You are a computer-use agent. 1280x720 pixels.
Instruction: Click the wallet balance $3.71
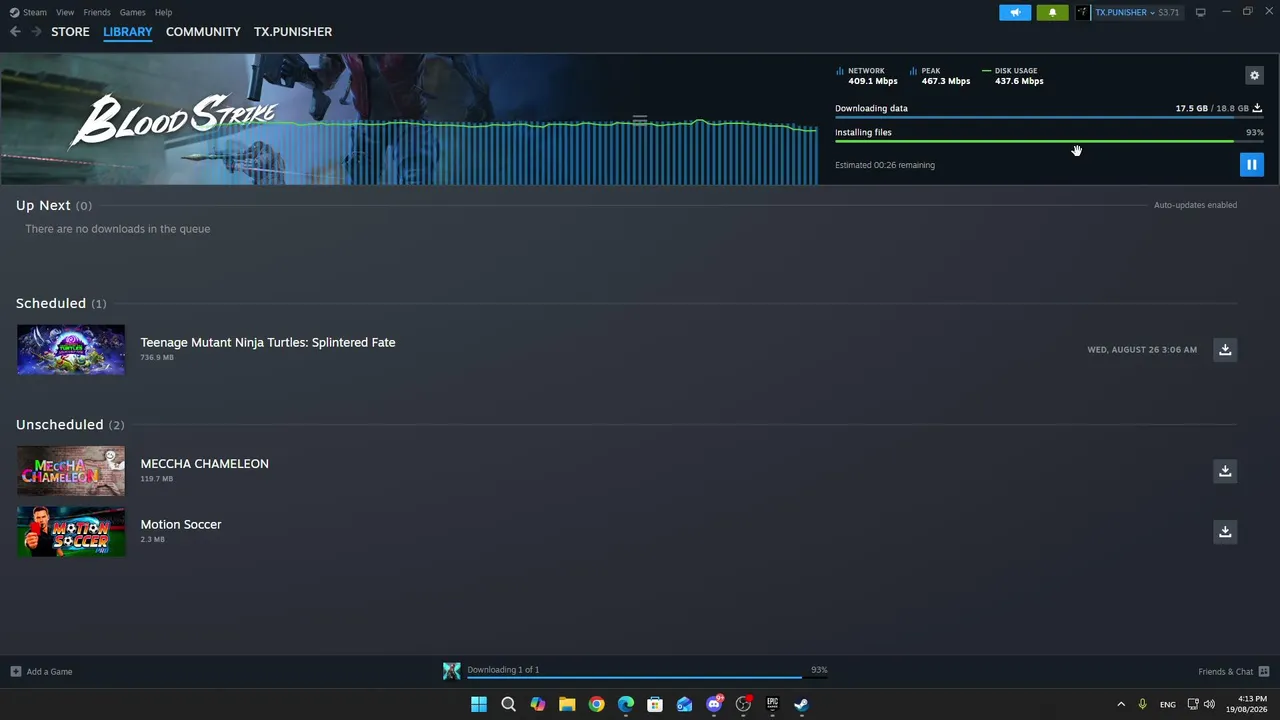coord(1168,13)
